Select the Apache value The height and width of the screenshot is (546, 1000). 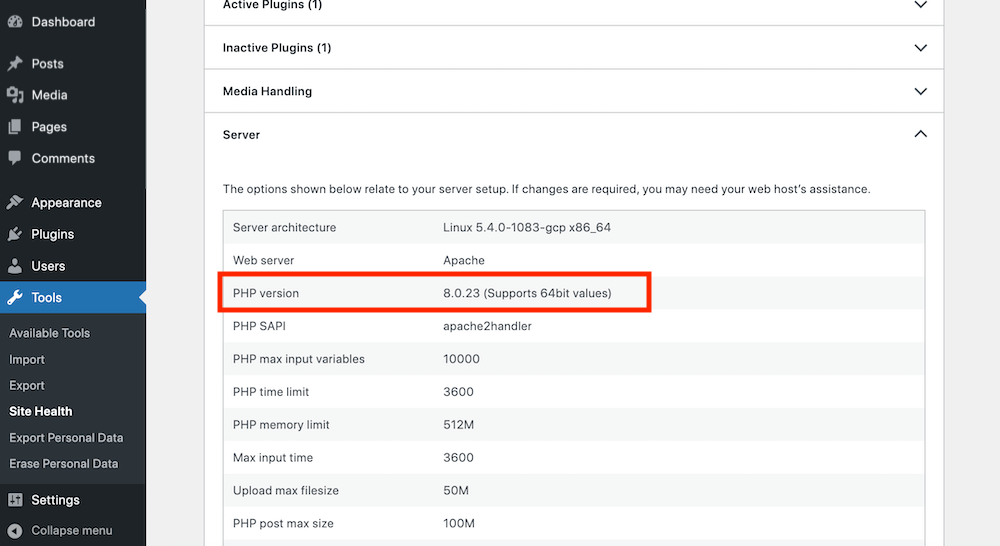(x=464, y=260)
